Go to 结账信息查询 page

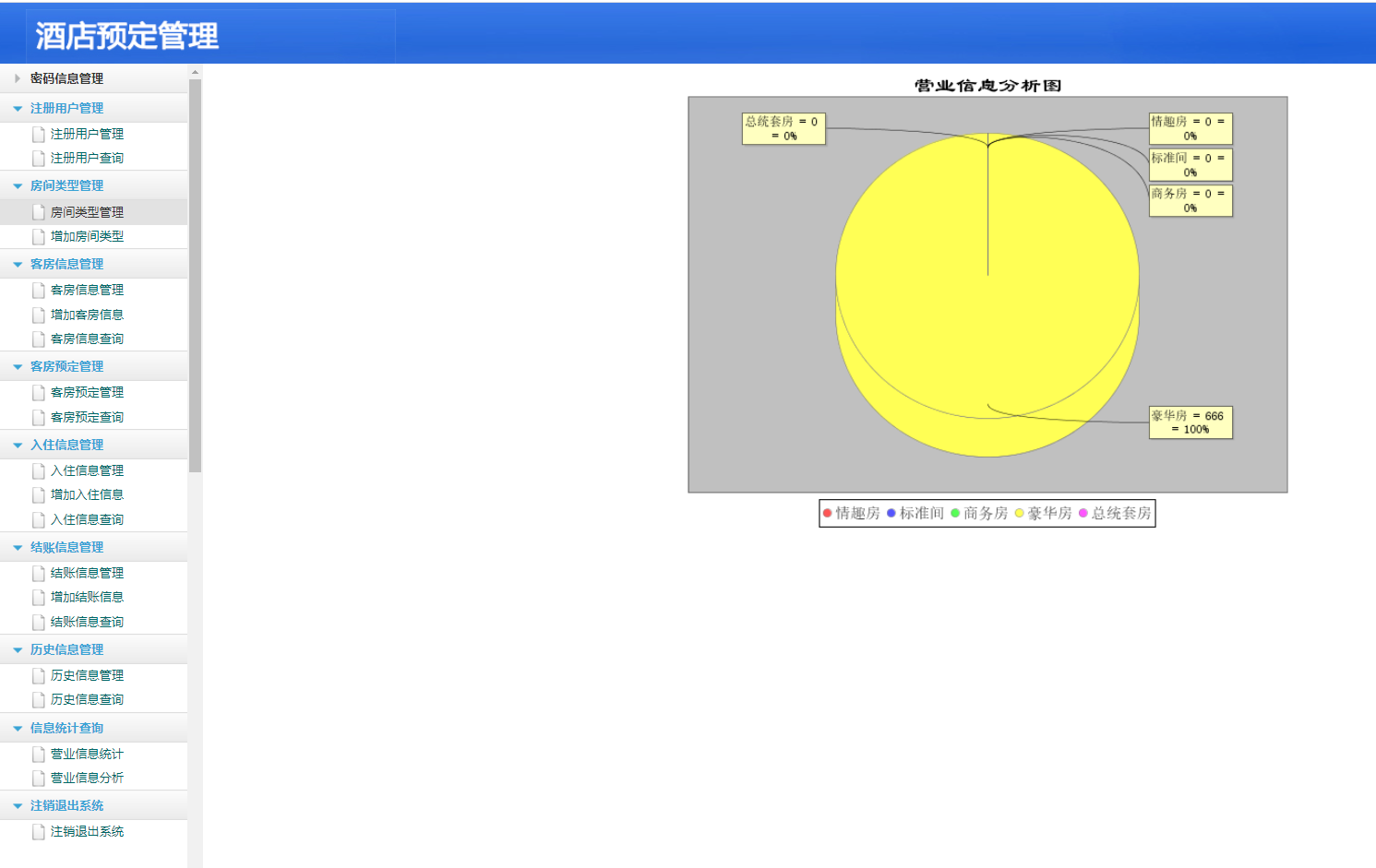87,623
